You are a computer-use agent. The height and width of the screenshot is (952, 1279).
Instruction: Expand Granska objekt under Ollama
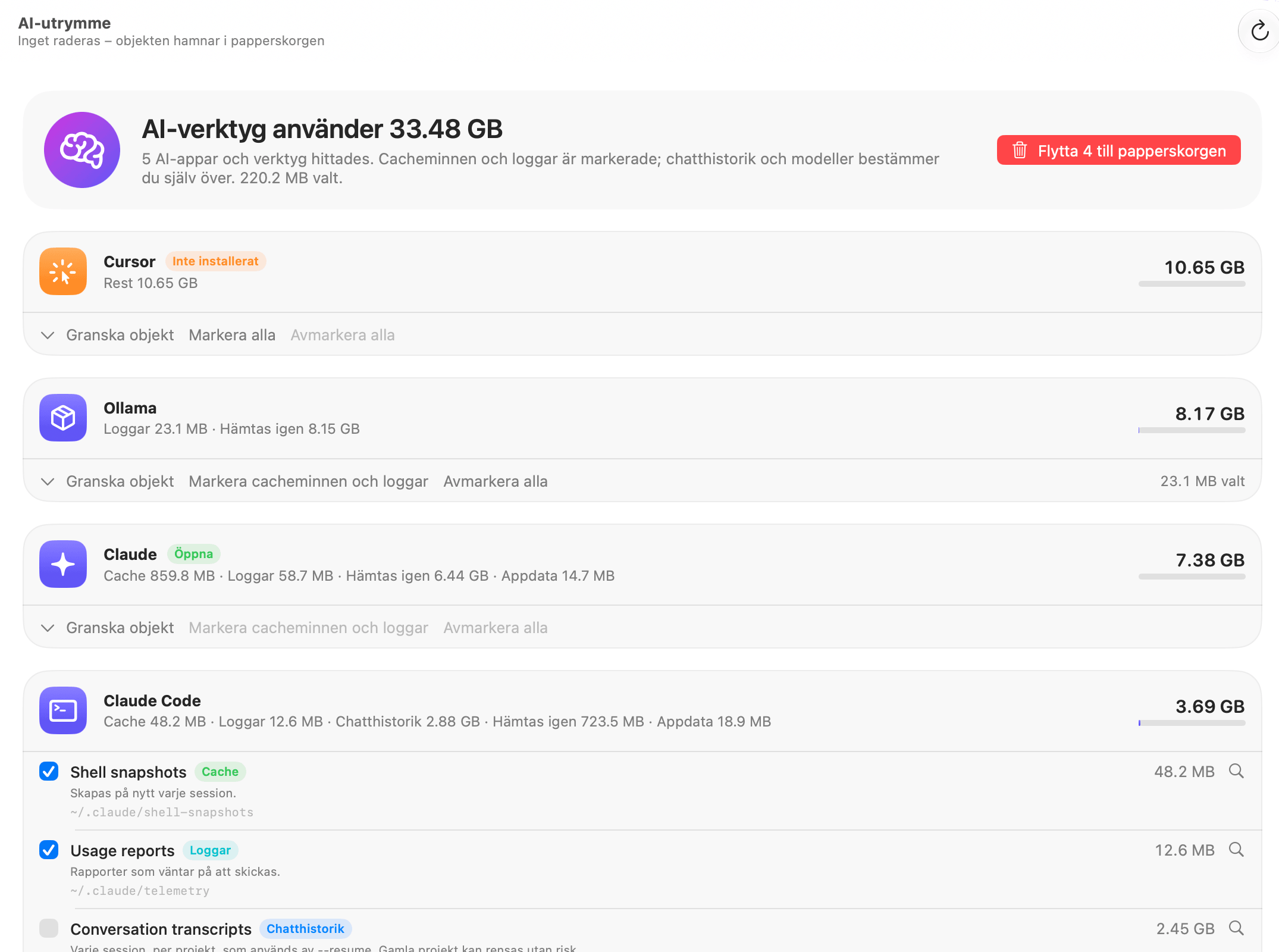(x=108, y=481)
